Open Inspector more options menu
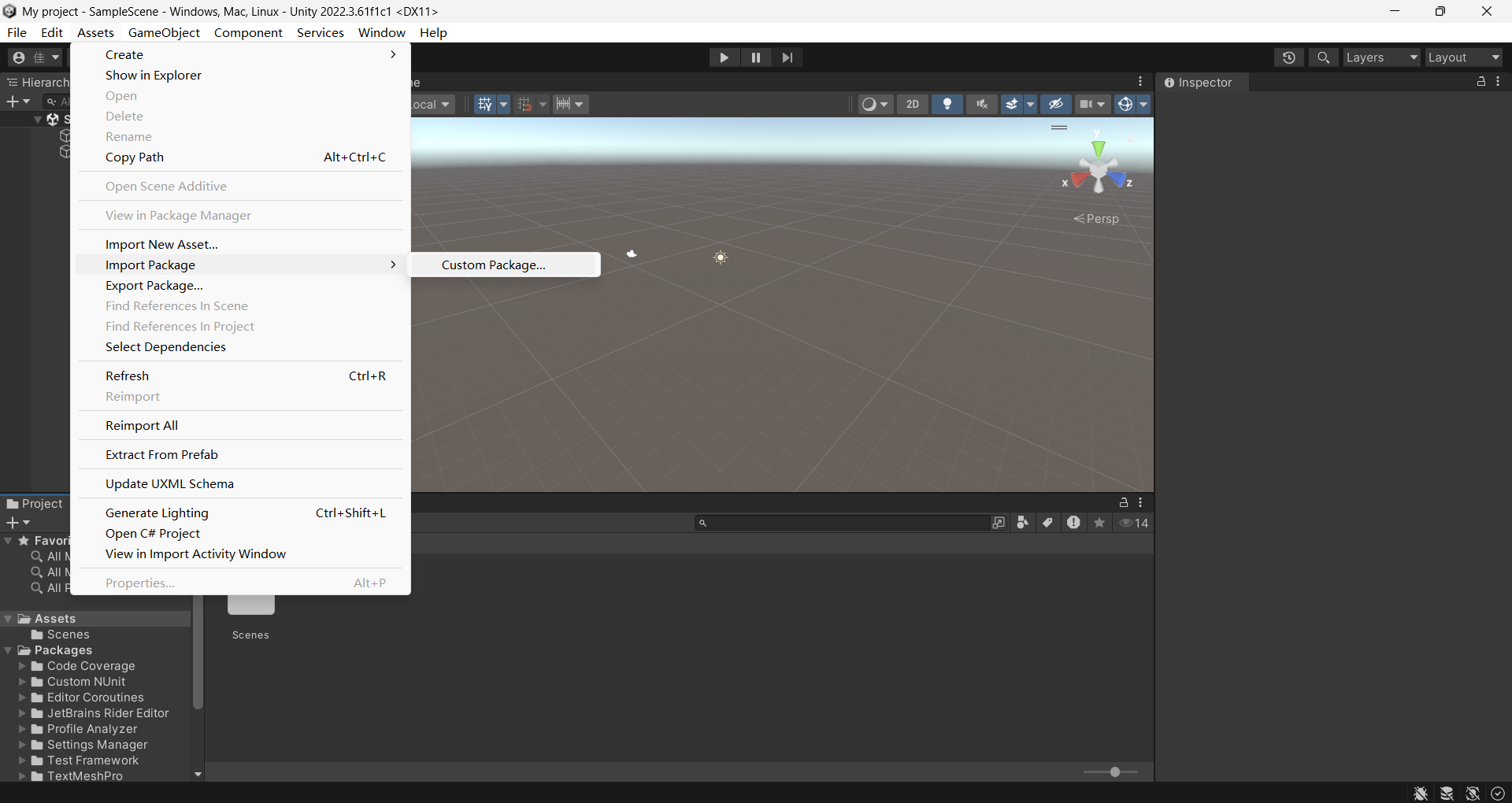The height and width of the screenshot is (803, 1512). click(1499, 82)
